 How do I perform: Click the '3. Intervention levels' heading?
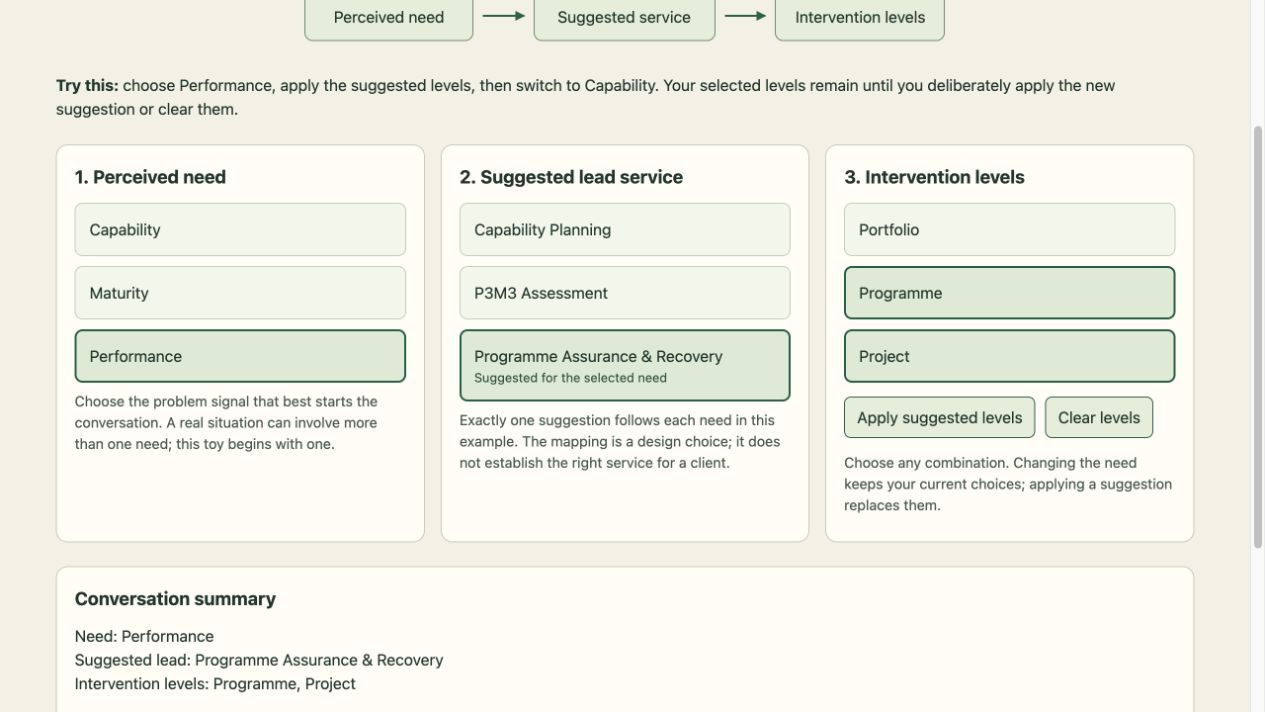pyautogui.click(x=934, y=177)
